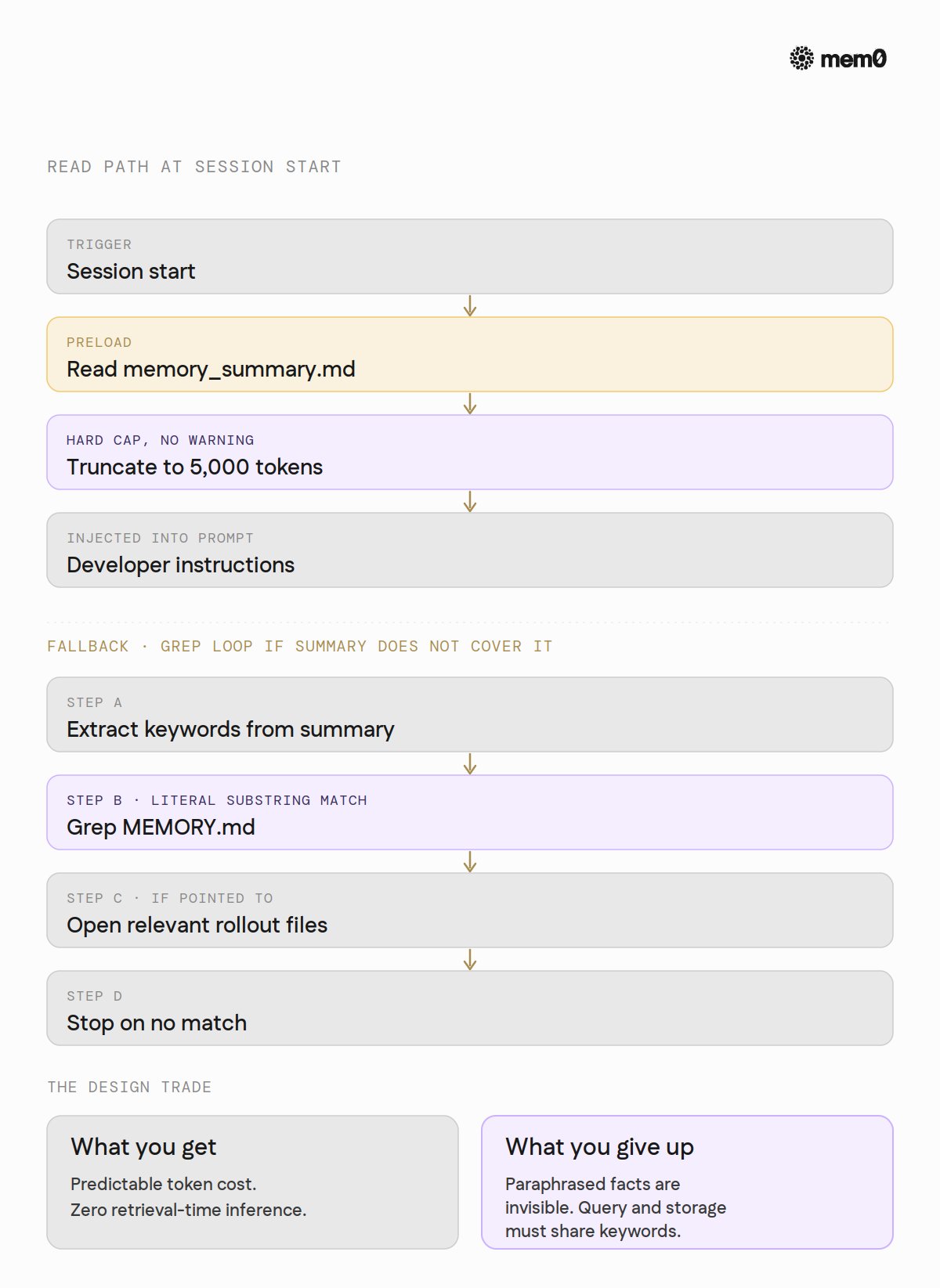Click the Read memory_summary.md preload box

point(470,355)
